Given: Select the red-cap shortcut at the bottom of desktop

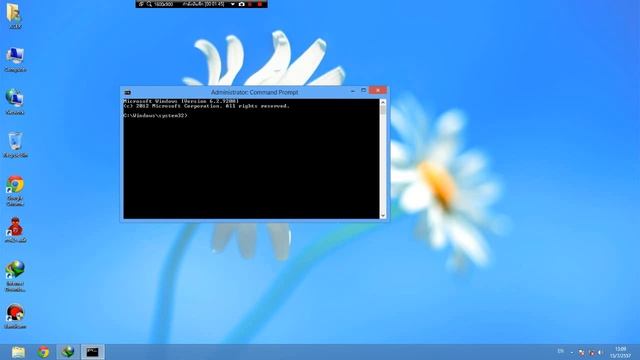Looking at the screenshot, I should pyautogui.click(x=15, y=317).
